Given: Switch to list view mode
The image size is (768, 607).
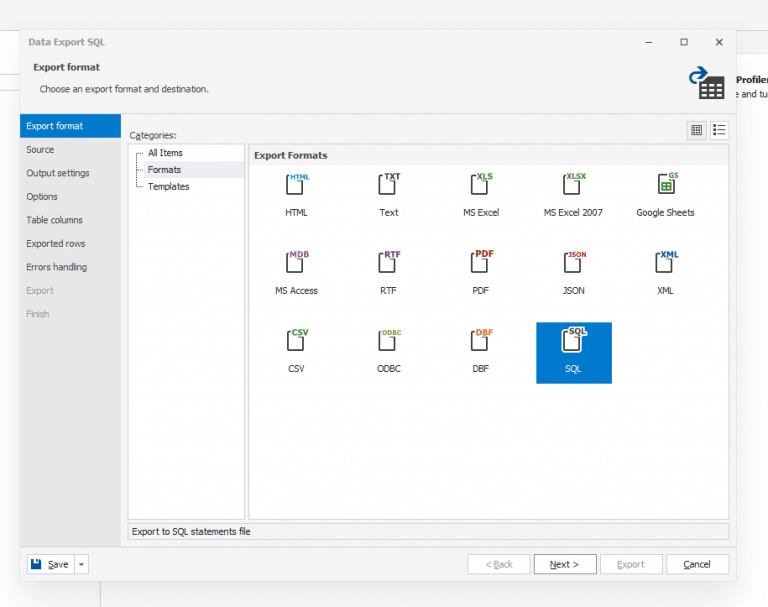Looking at the screenshot, I should pos(719,130).
